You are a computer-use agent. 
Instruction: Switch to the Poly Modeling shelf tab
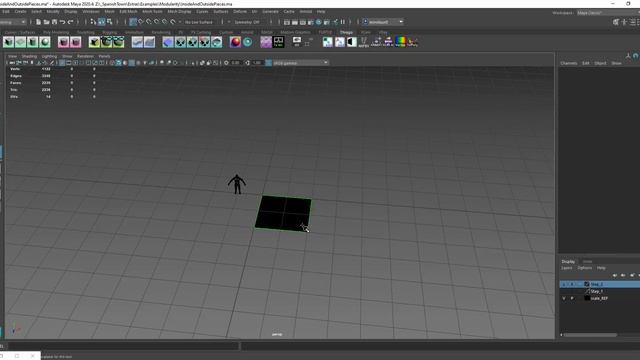56,32
